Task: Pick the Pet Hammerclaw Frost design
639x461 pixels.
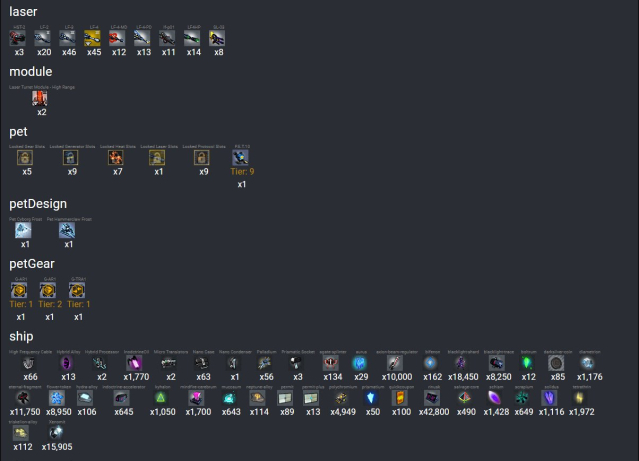Action: 68,230
